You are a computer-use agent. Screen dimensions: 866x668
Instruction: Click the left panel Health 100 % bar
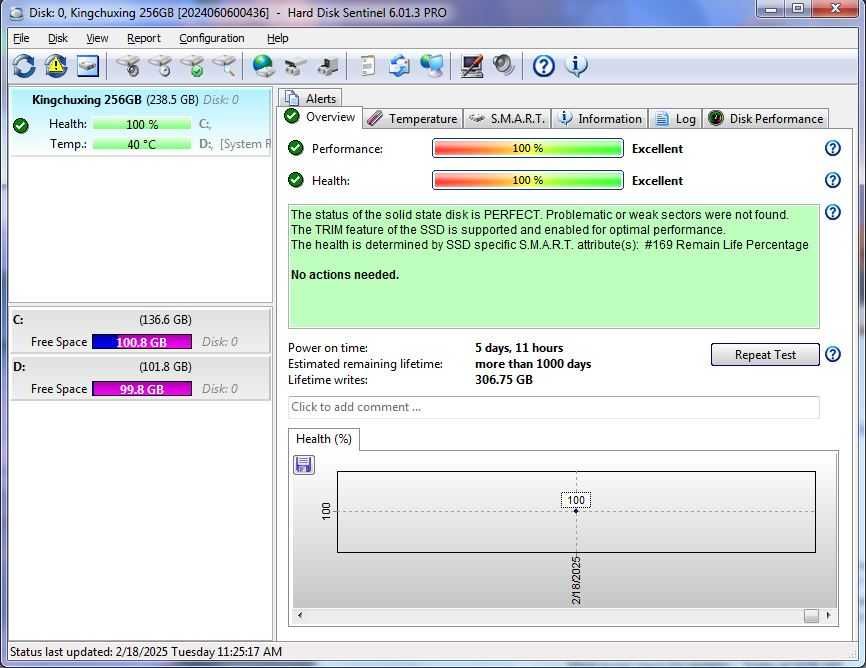(x=142, y=124)
